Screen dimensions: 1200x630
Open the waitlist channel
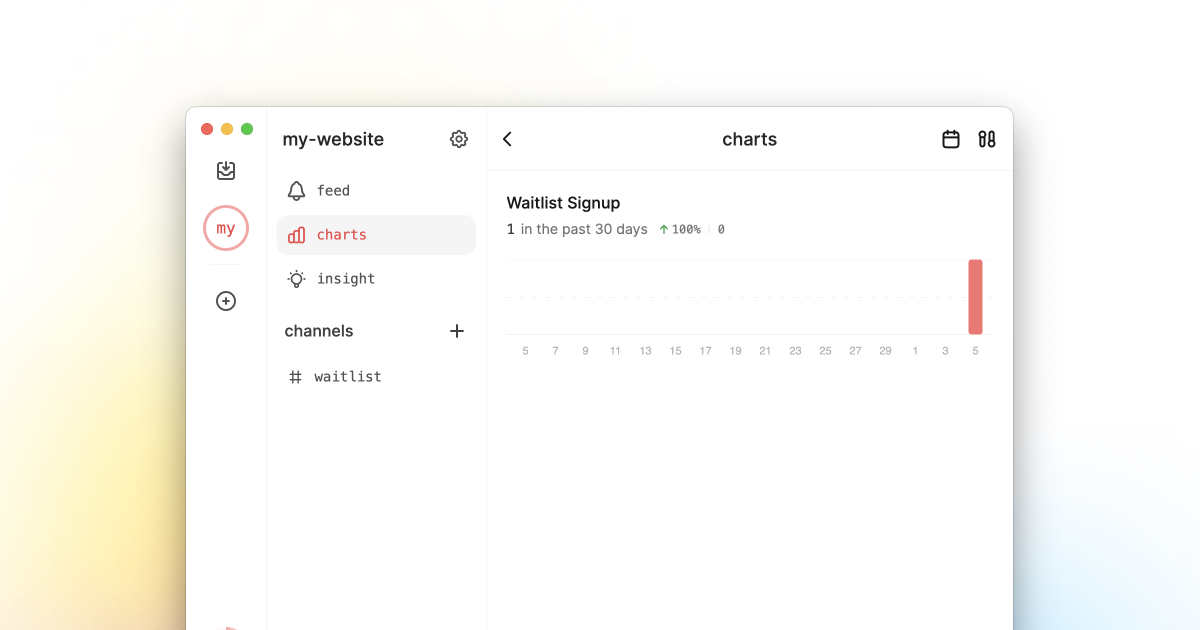(347, 377)
